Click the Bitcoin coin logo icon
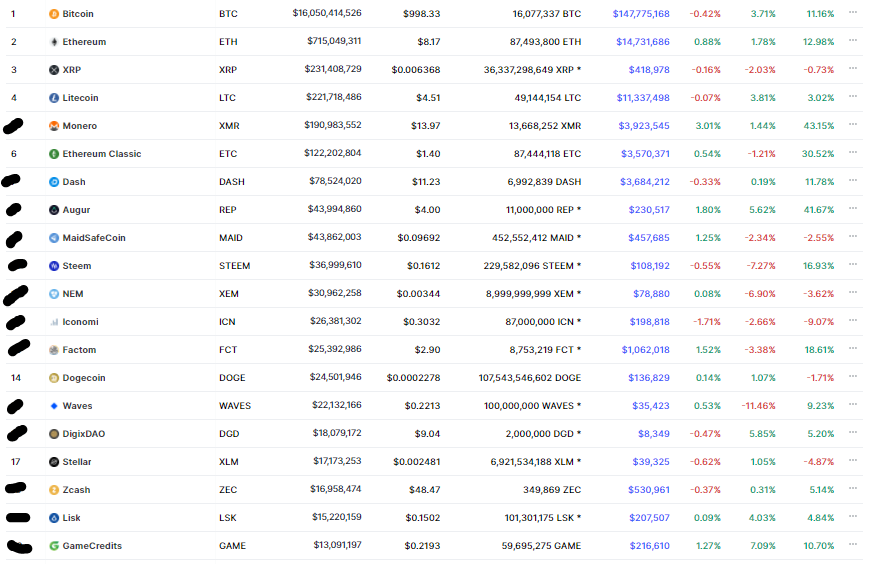Image resolution: width=875 pixels, height=564 pixels. point(54,14)
